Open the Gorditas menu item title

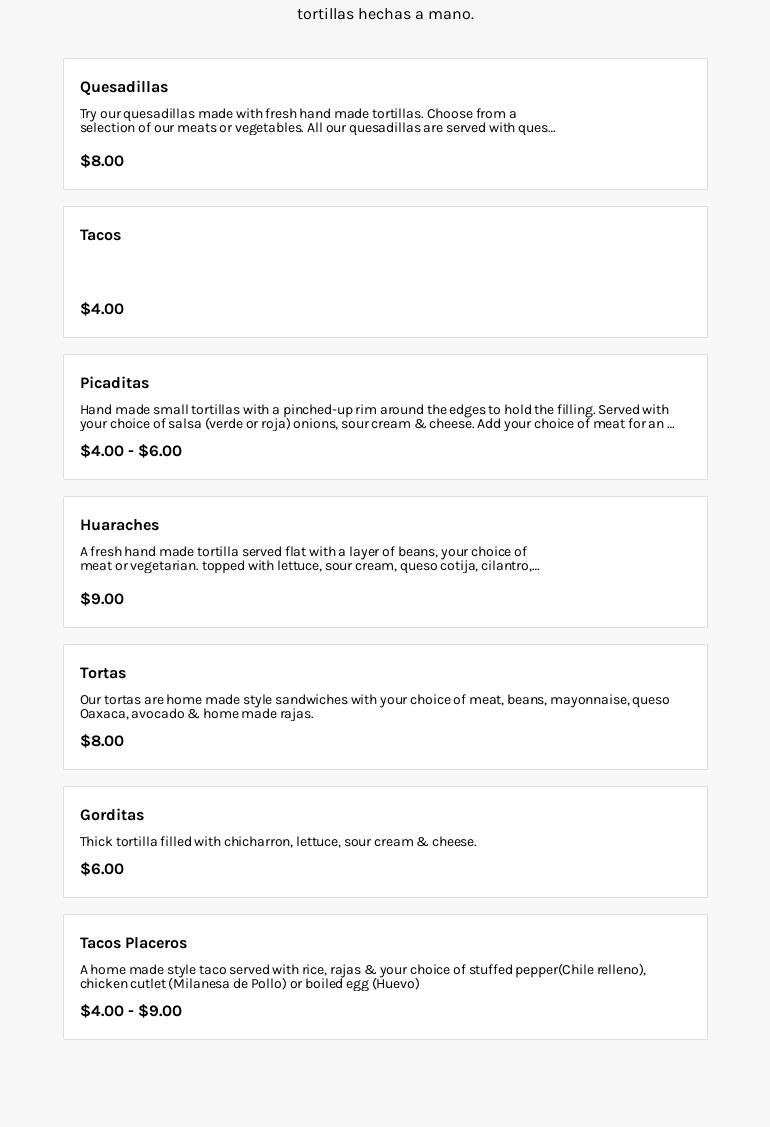112,815
